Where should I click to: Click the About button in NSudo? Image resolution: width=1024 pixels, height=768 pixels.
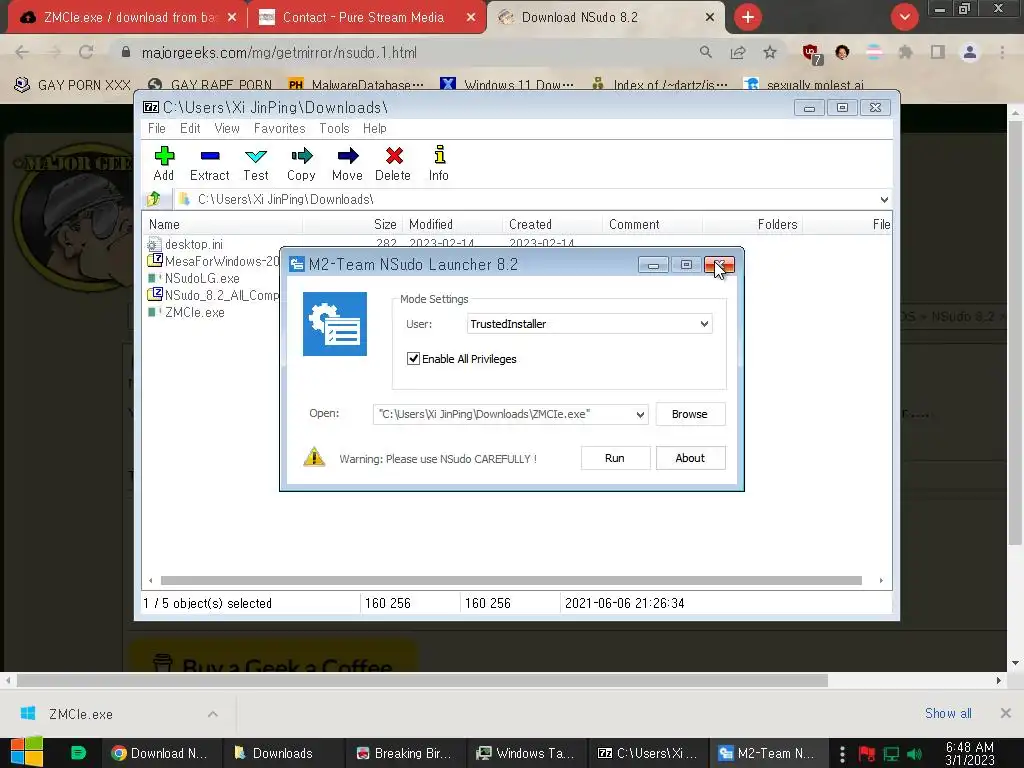690,458
